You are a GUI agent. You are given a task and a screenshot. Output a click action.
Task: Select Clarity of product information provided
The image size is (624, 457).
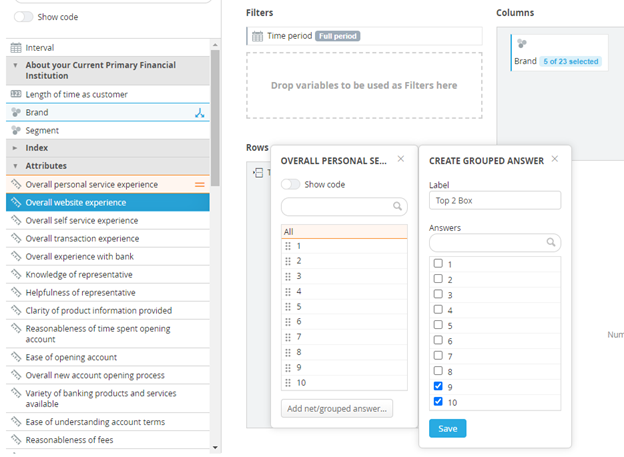108,311
